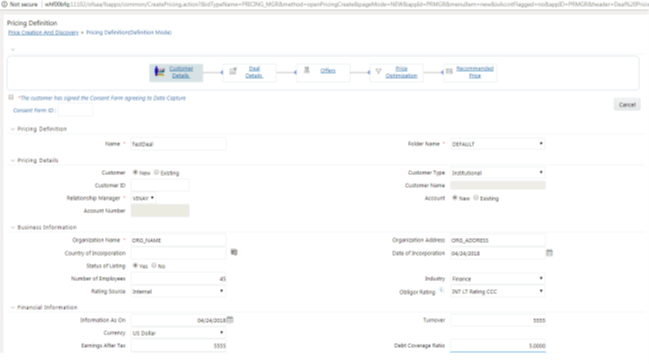649x364 pixels.
Task: Click the Earnings After Tax field
Action: pos(178,345)
